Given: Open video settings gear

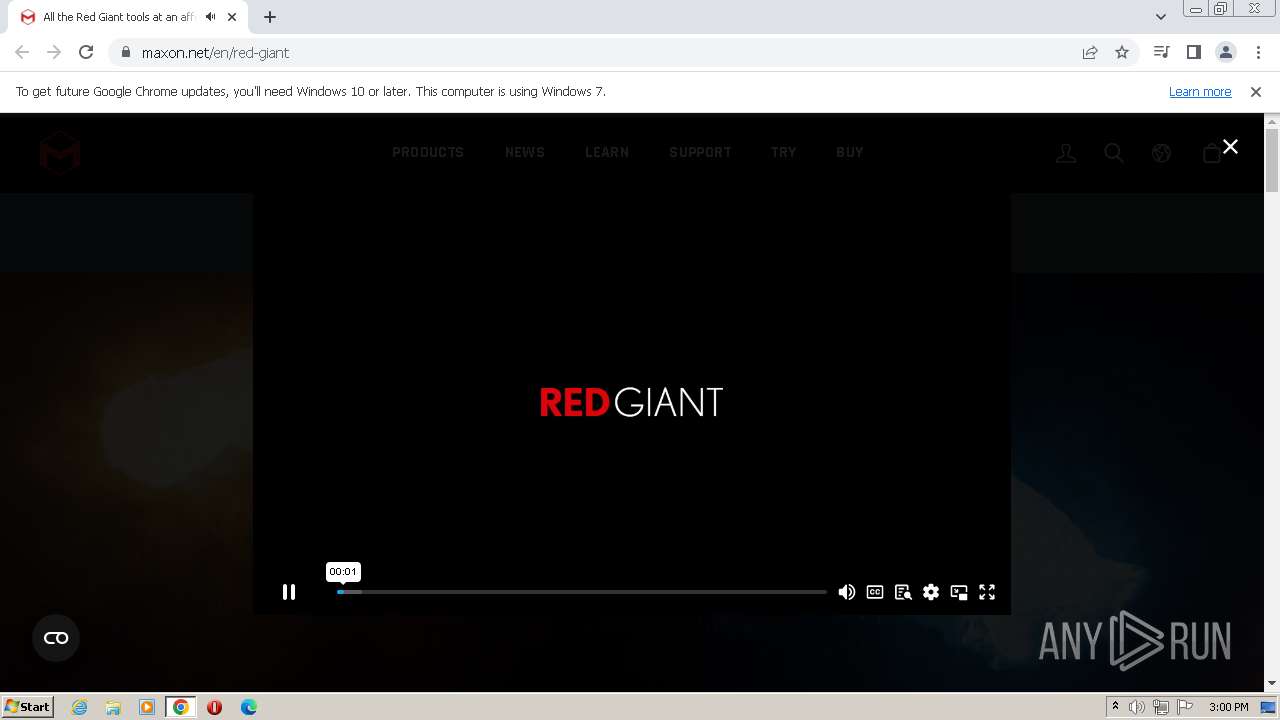Looking at the screenshot, I should tap(931, 592).
